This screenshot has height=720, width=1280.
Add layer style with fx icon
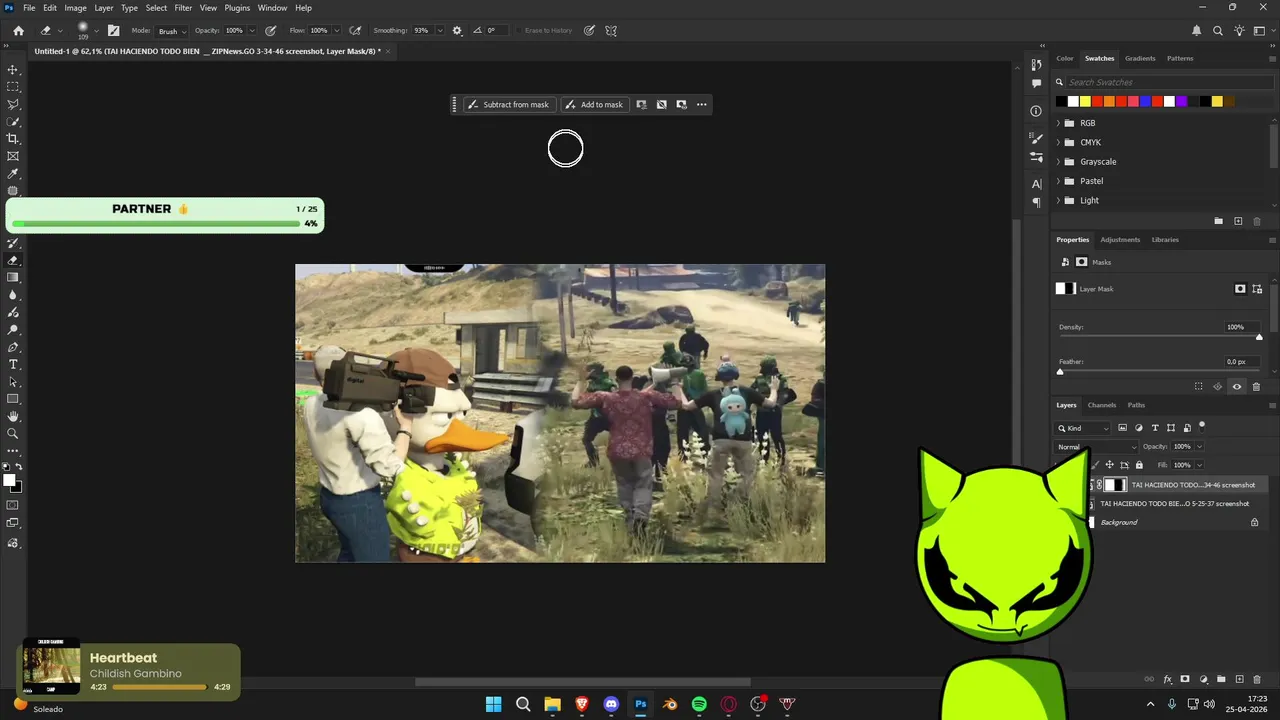1167,679
